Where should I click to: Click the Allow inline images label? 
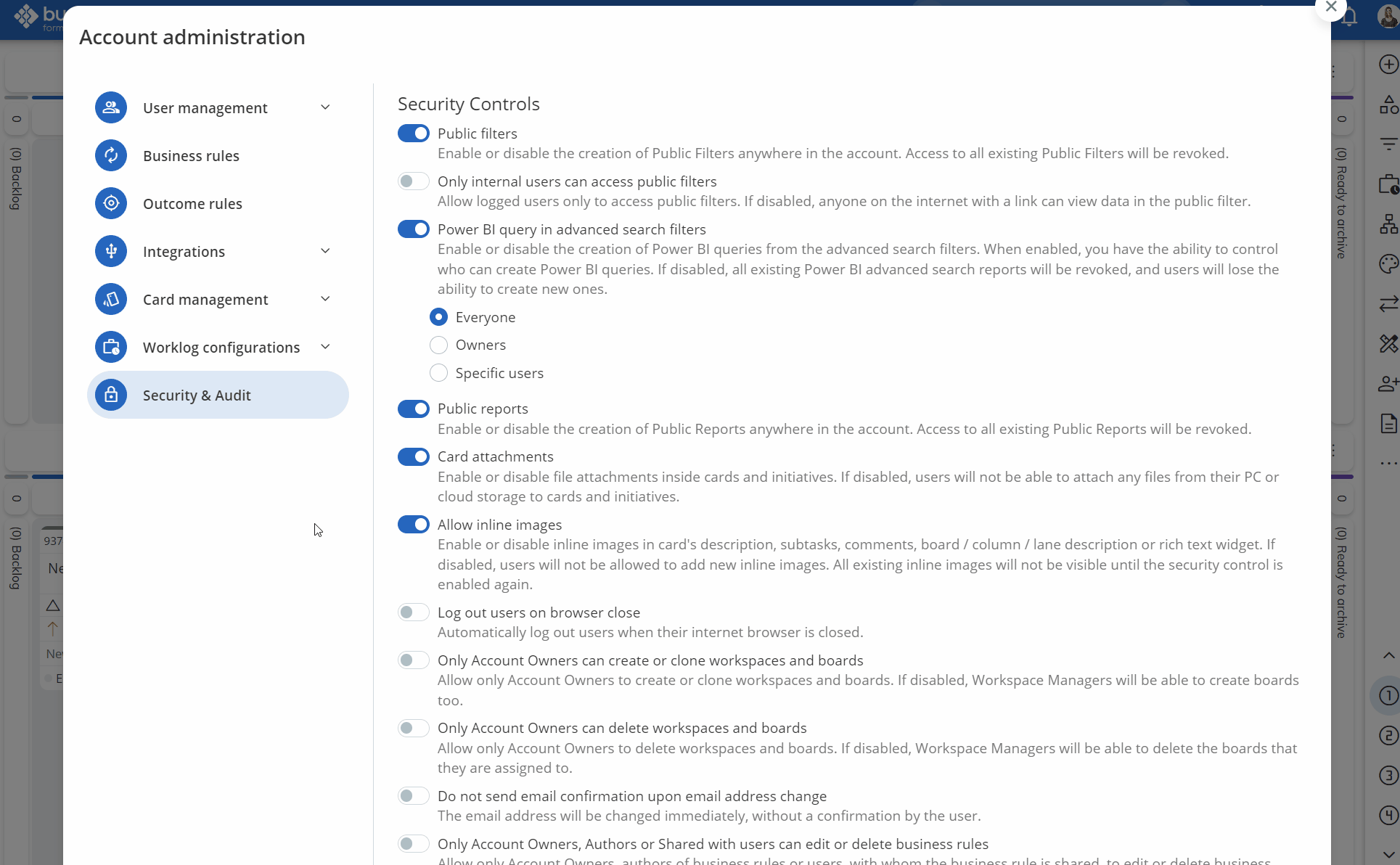coord(500,525)
